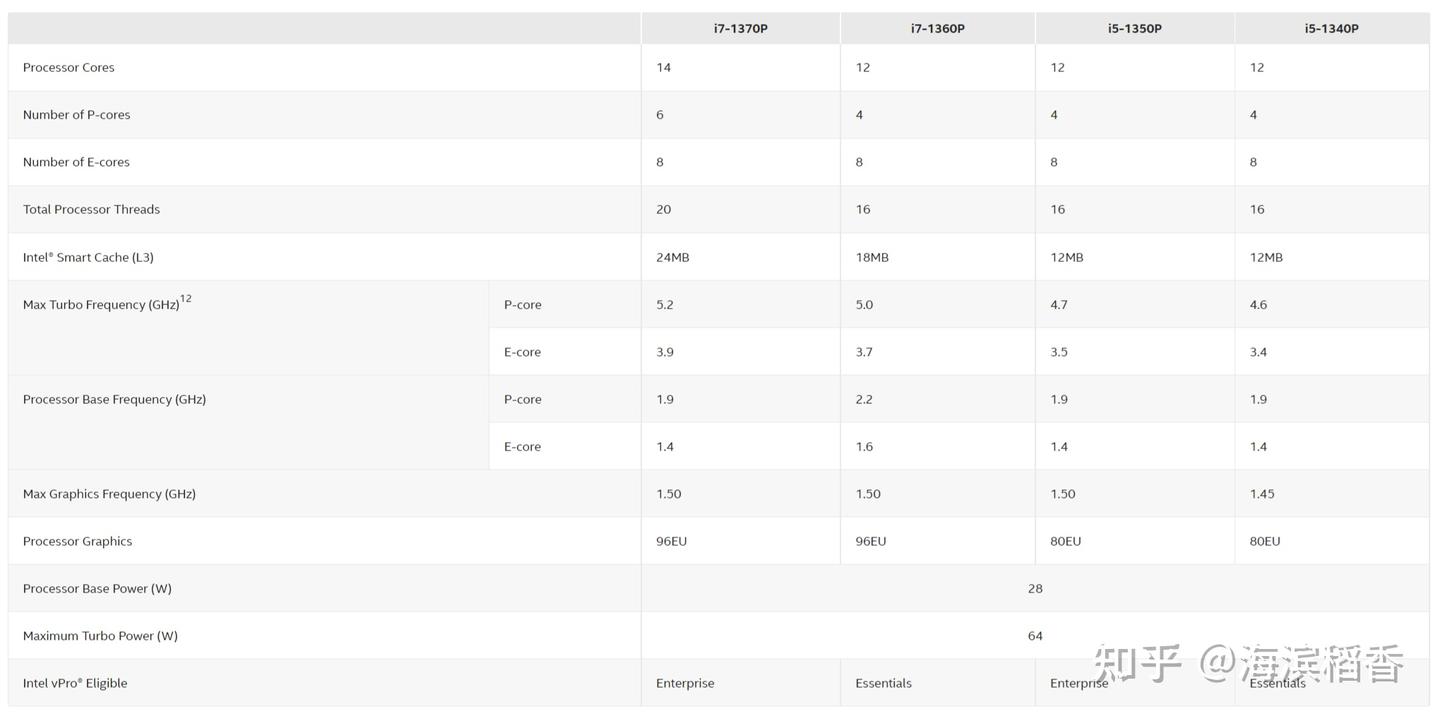Click the 1.45 max graphics frequency cell
The image size is (1440, 721).
click(1262, 494)
